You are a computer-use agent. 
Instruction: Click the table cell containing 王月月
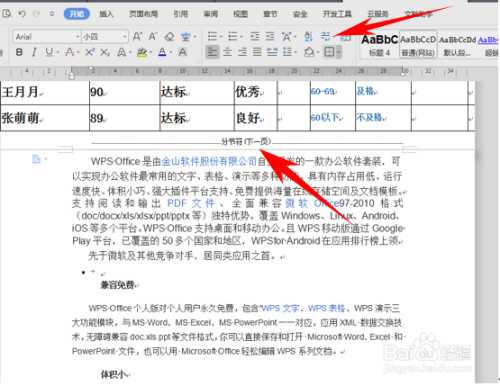pos(45,92)
